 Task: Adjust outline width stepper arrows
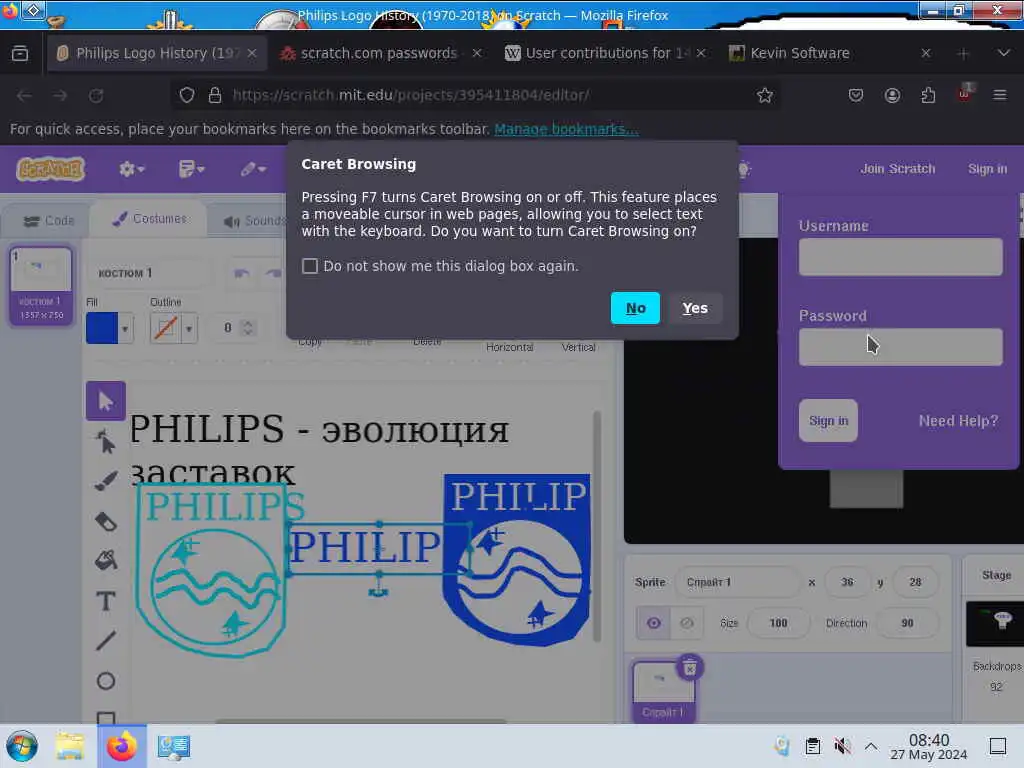click(248, 328)
